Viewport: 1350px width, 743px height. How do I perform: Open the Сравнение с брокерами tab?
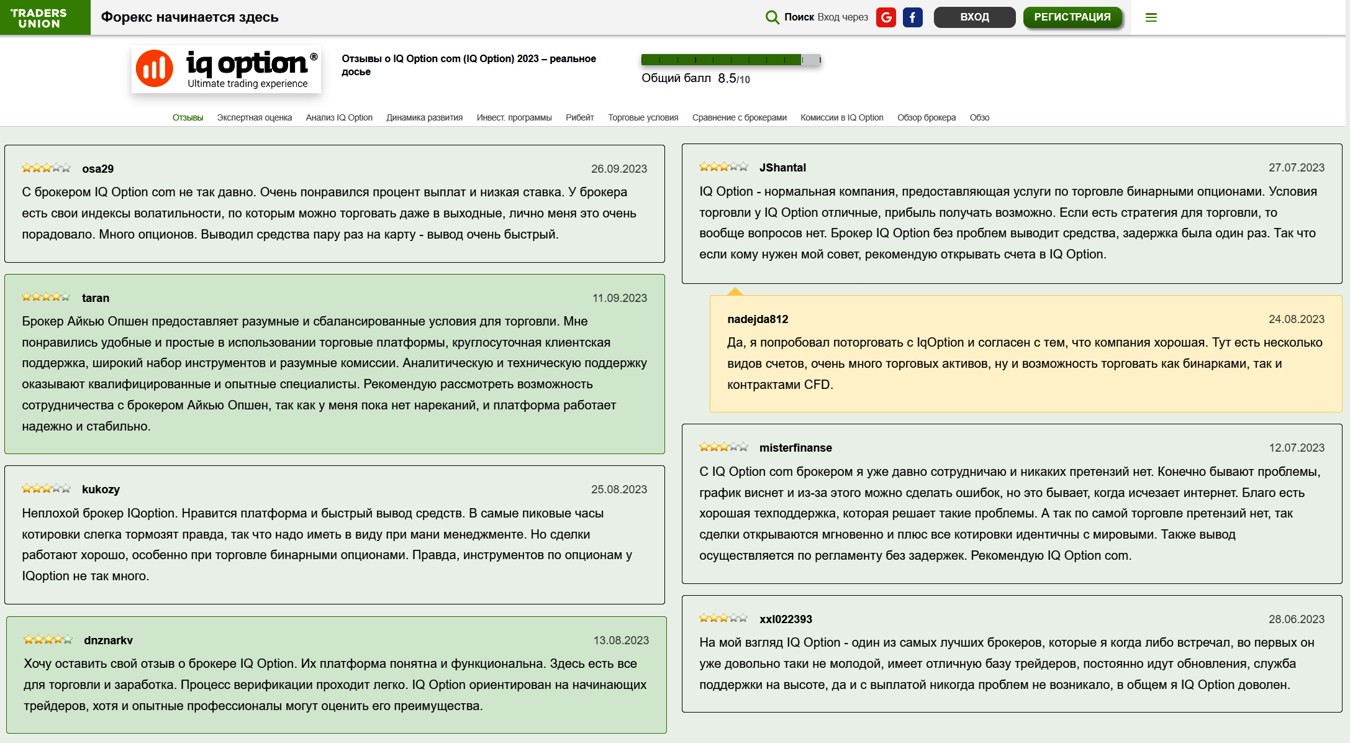coord(740,117)
